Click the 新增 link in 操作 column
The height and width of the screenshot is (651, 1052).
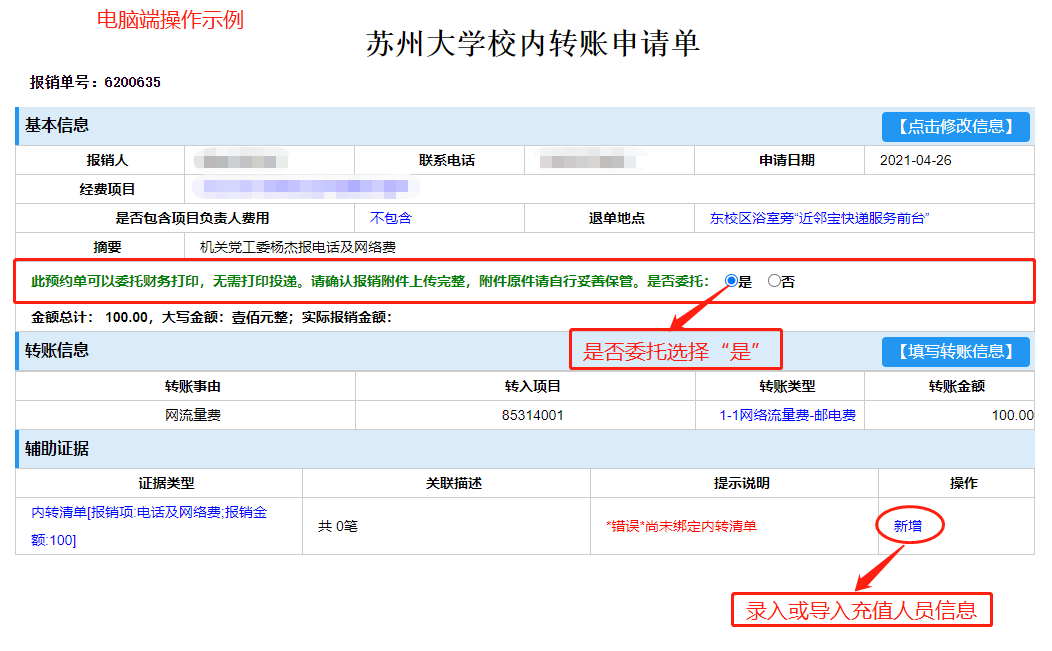pos(908,526)
